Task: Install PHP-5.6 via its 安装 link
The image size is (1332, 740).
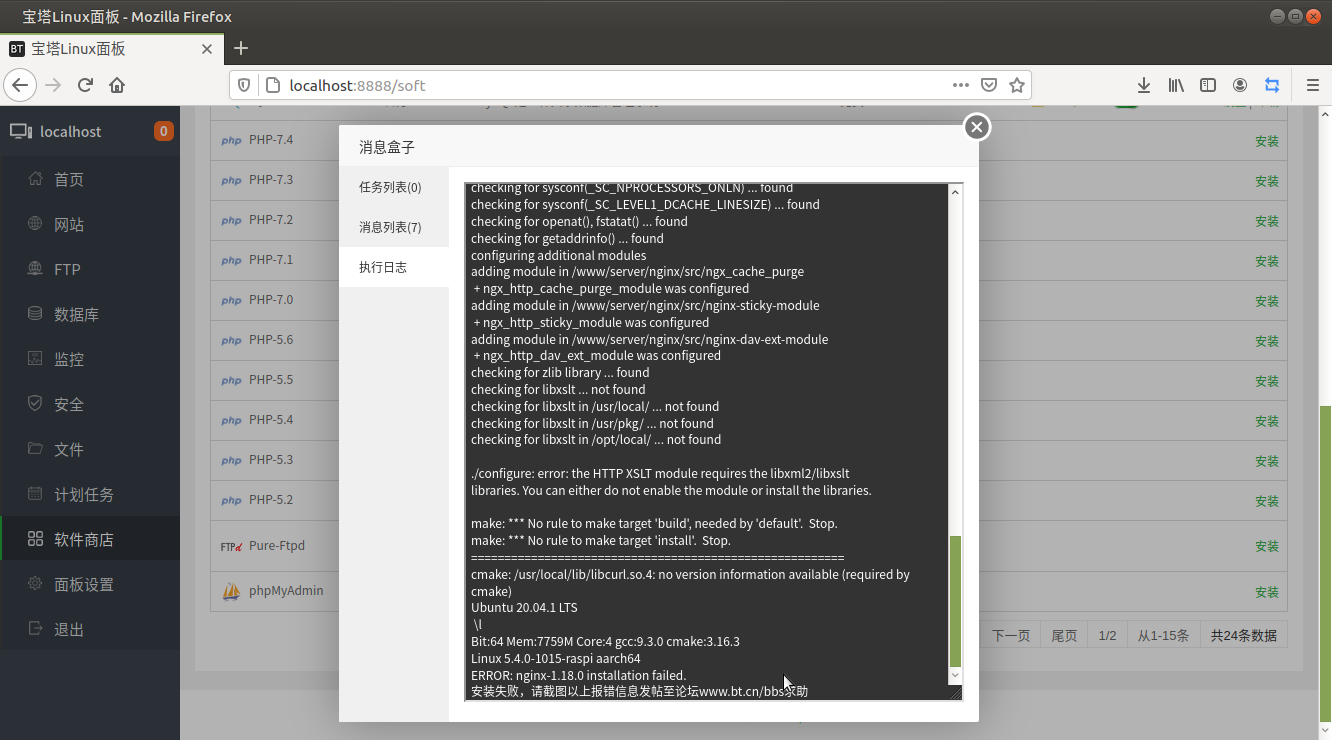Action: click(1267, 341)
